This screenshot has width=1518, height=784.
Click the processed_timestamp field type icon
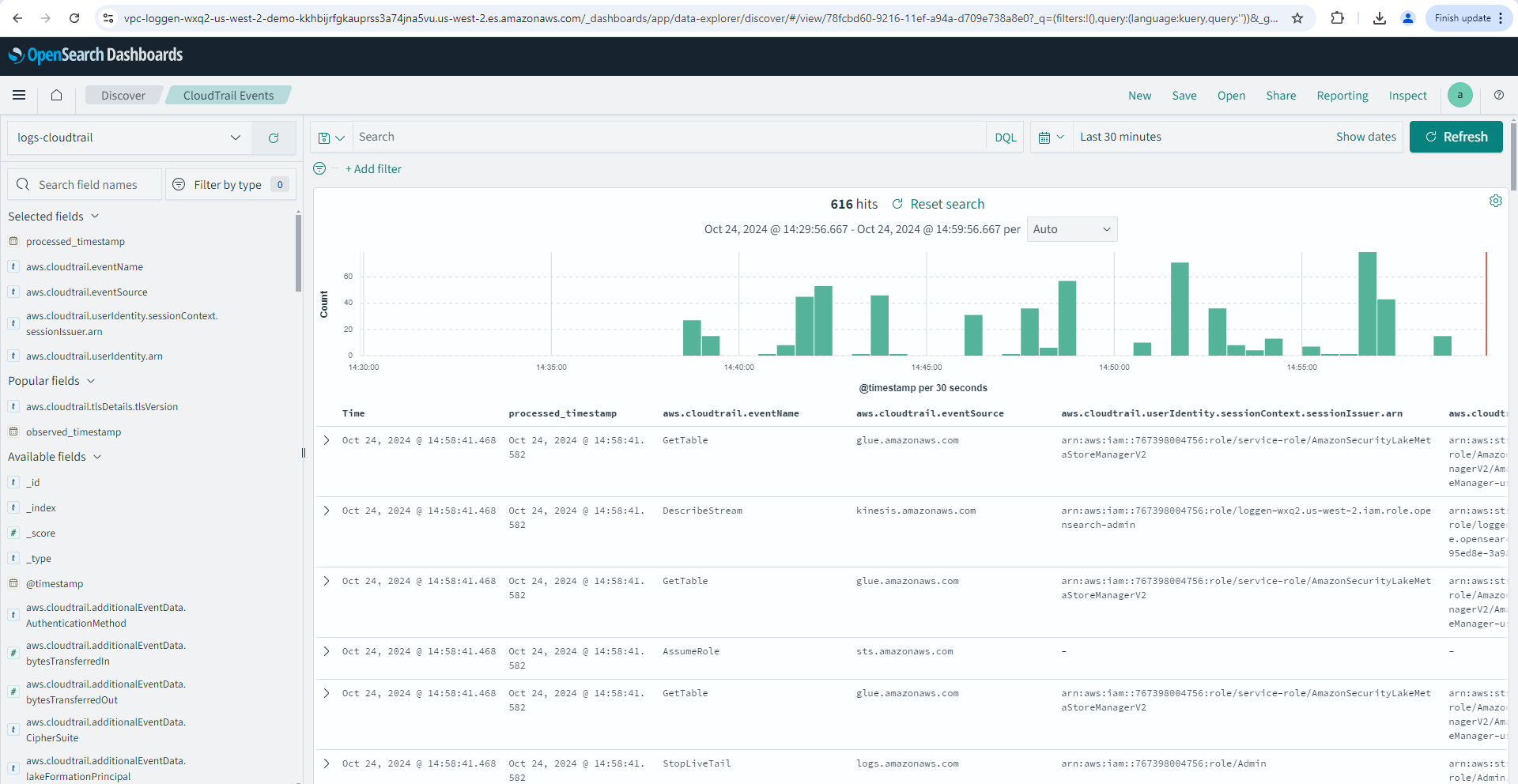point(13,241)
